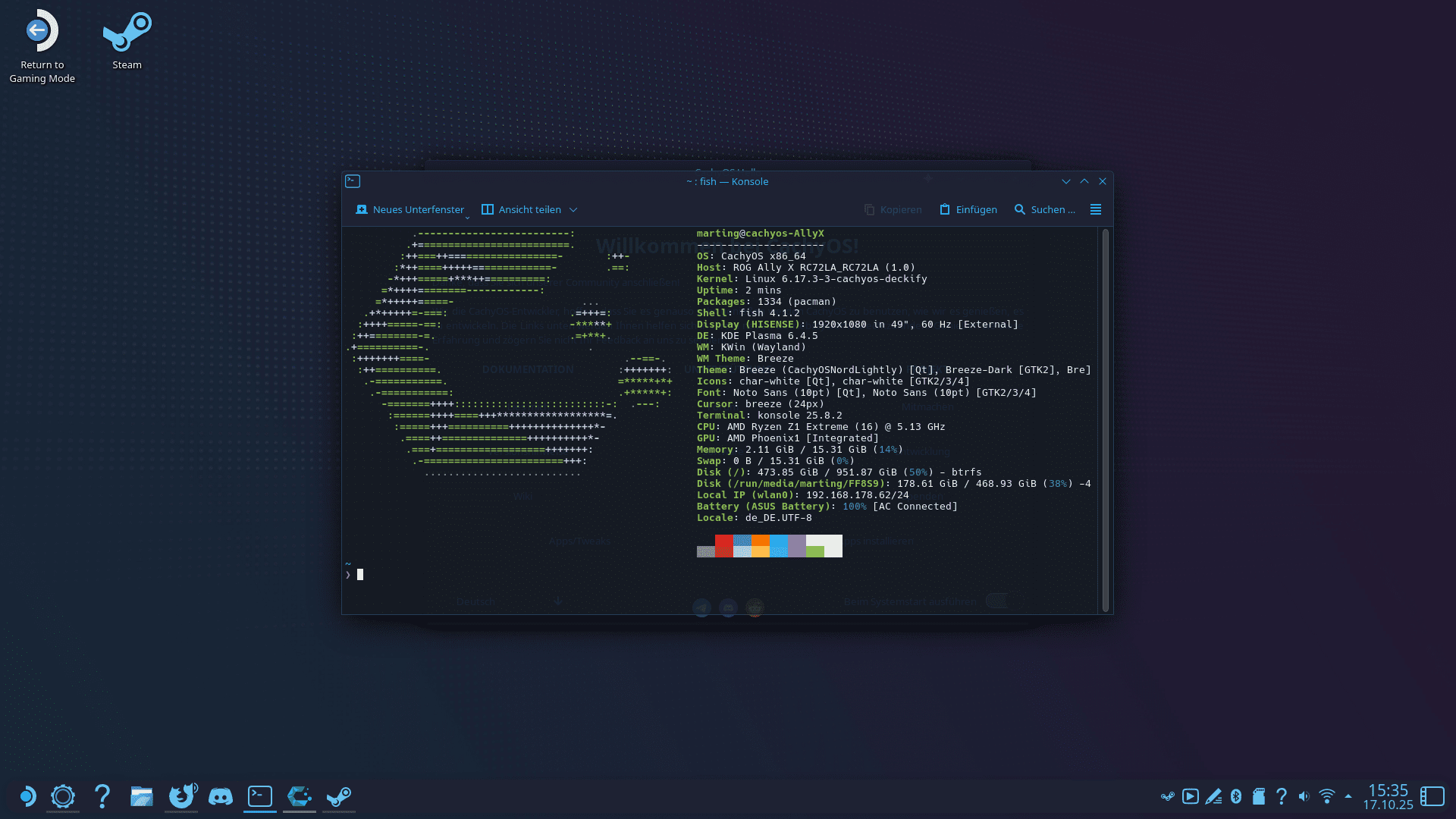The image size is (1456, 819).
Task: Launch Steam from the taskbar
Action: point(339,796)
